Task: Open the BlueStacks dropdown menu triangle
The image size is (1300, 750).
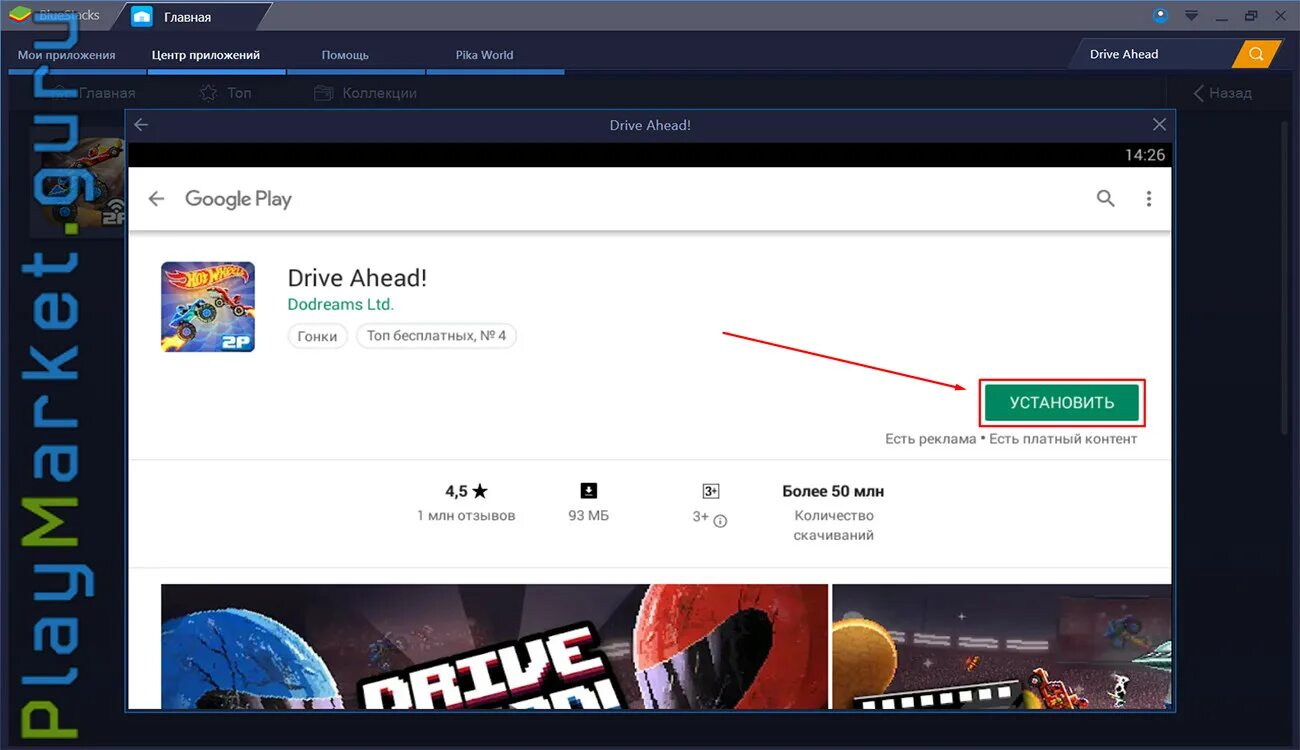Action: pos(1191,15)
